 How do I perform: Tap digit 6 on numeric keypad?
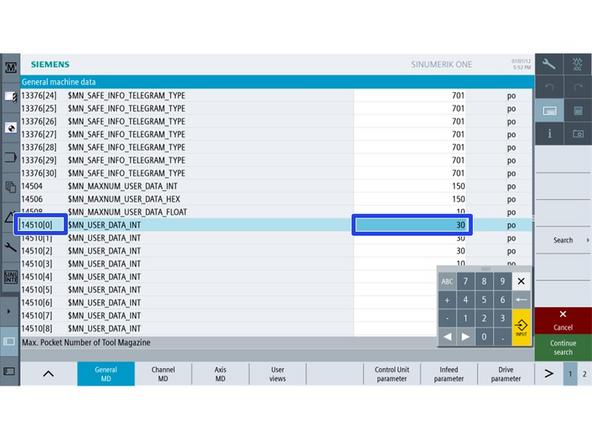[503, 300]
